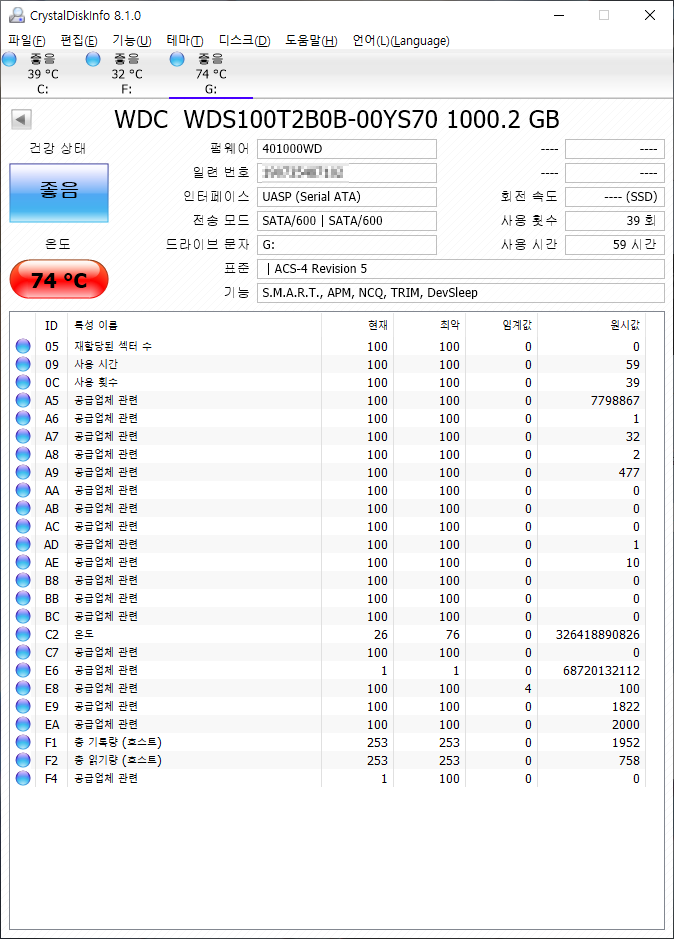Click the status icon of row A9
Viewport: 674px width, 939px height.
(23, 472)
